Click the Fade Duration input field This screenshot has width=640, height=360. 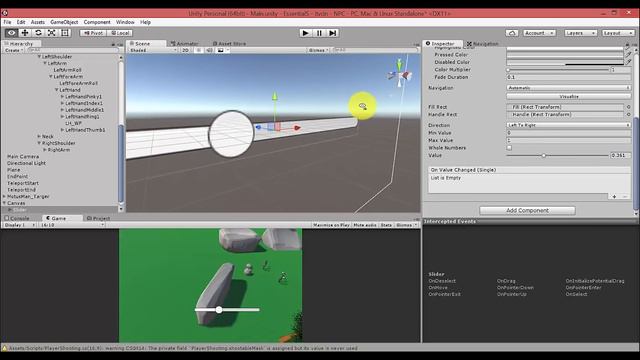[569, 77]
